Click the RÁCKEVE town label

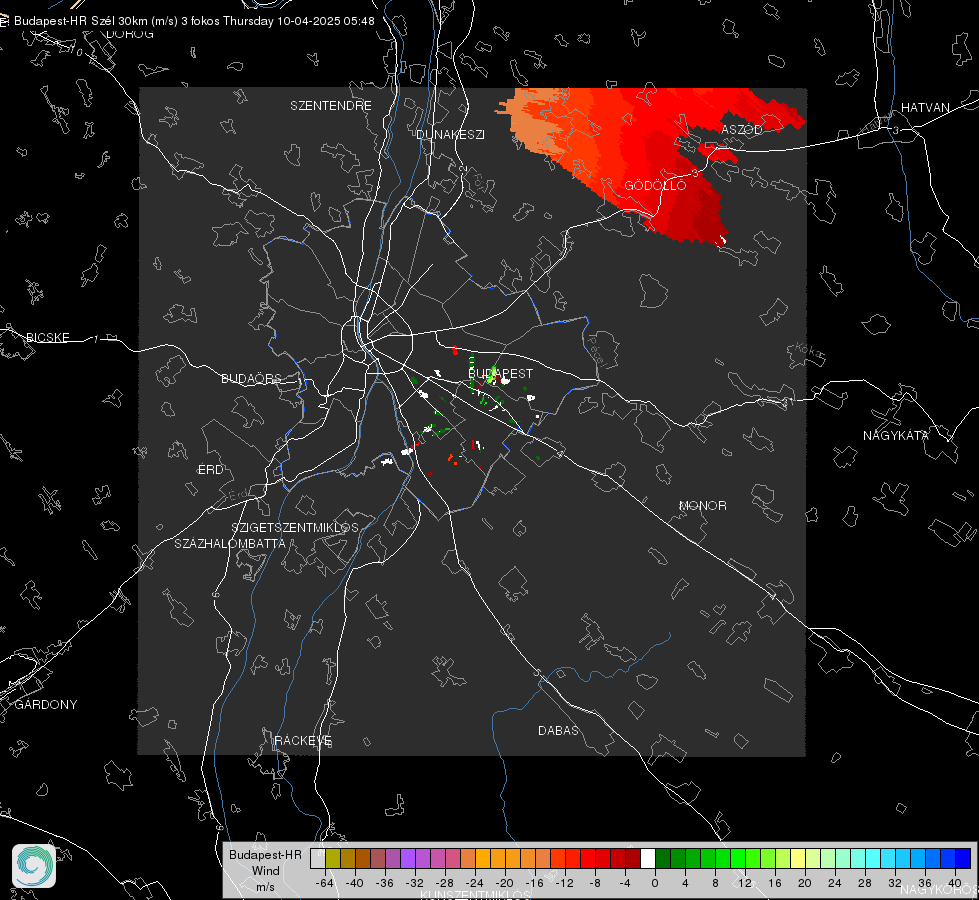303,741
